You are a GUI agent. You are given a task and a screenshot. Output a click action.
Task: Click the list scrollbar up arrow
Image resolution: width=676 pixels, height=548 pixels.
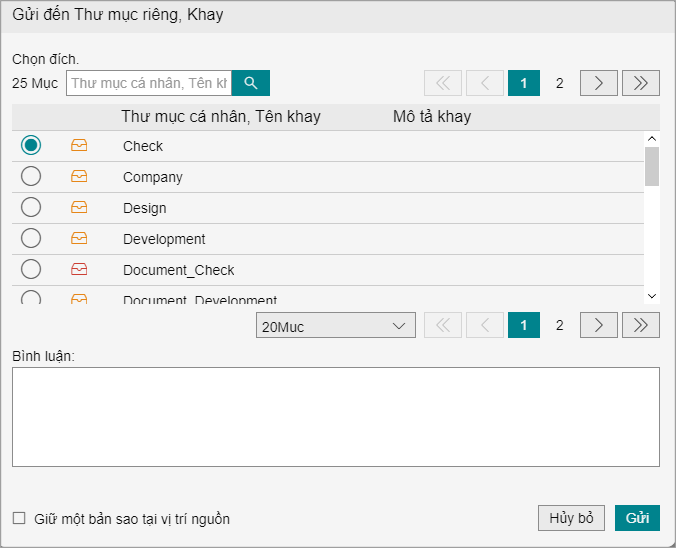652,139
